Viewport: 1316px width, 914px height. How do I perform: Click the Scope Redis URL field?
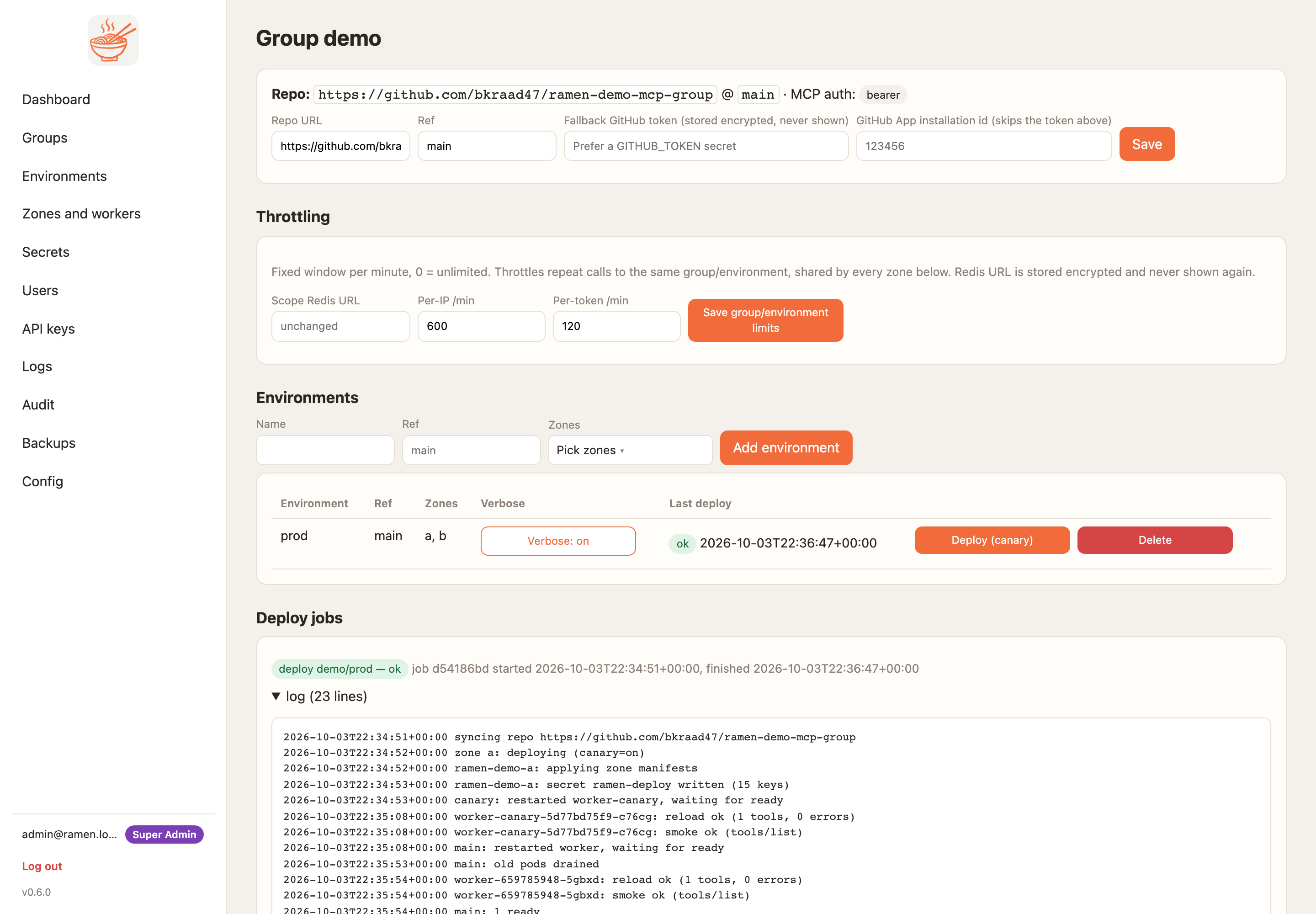pos(340,326)
